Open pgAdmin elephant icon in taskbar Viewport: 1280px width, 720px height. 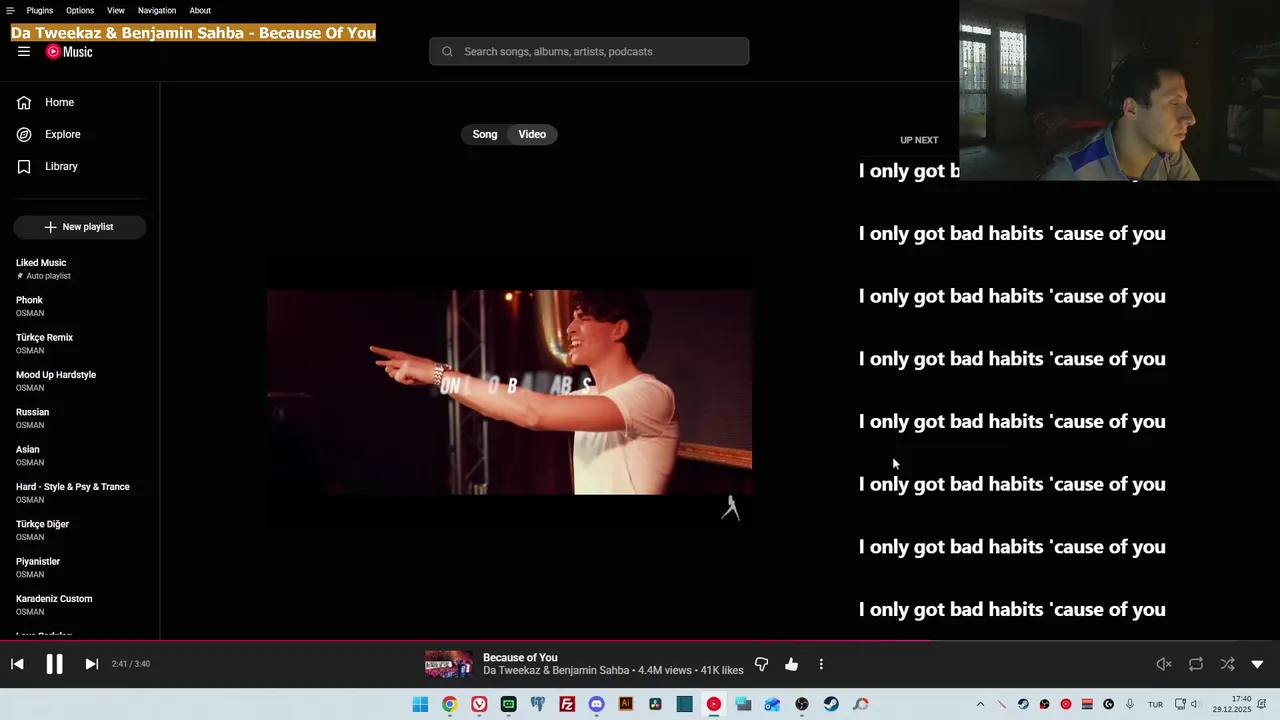coord(538,704)
